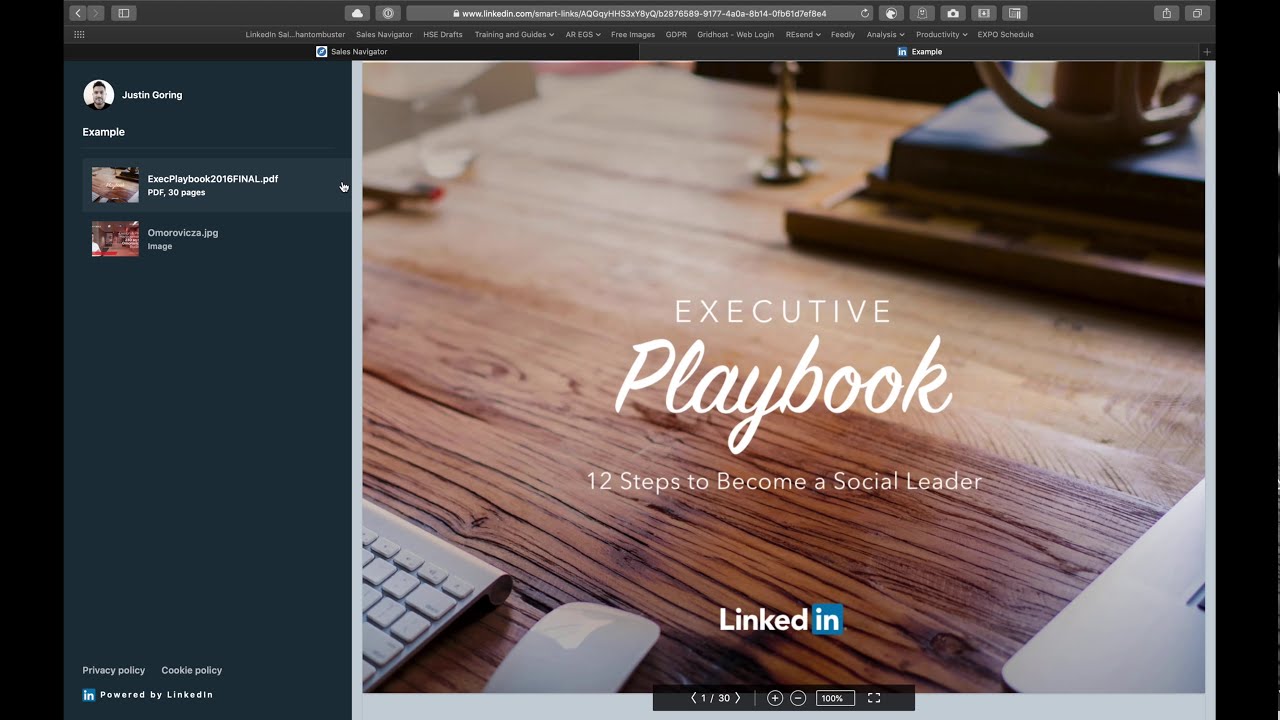The height and width of the screenshot is (720, 1280).
Task: Select ExecPlaybook2016FINAL.pdf in the file list
Action: pos(216,185)
